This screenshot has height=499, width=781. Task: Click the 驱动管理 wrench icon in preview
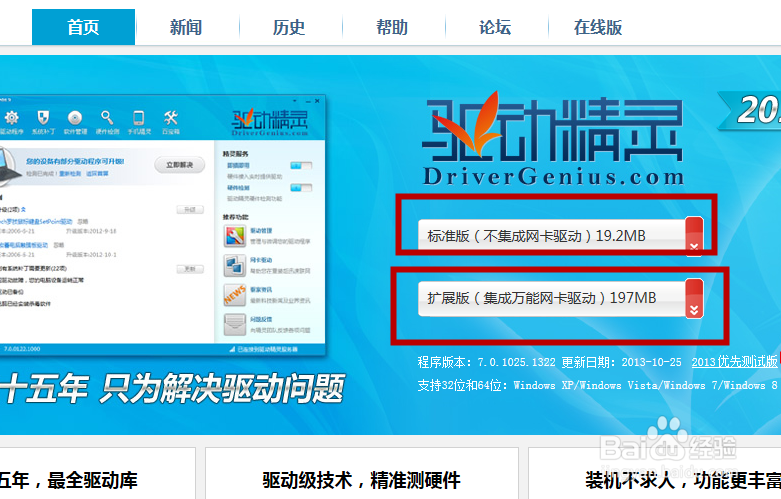coord(235,236)
